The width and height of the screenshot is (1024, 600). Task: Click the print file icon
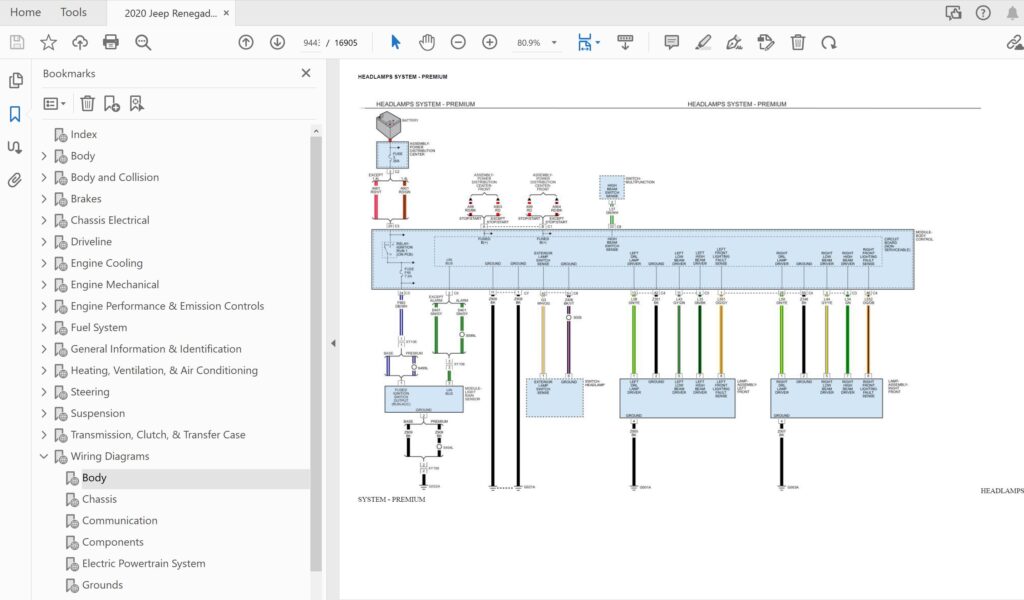pos(111,42)
